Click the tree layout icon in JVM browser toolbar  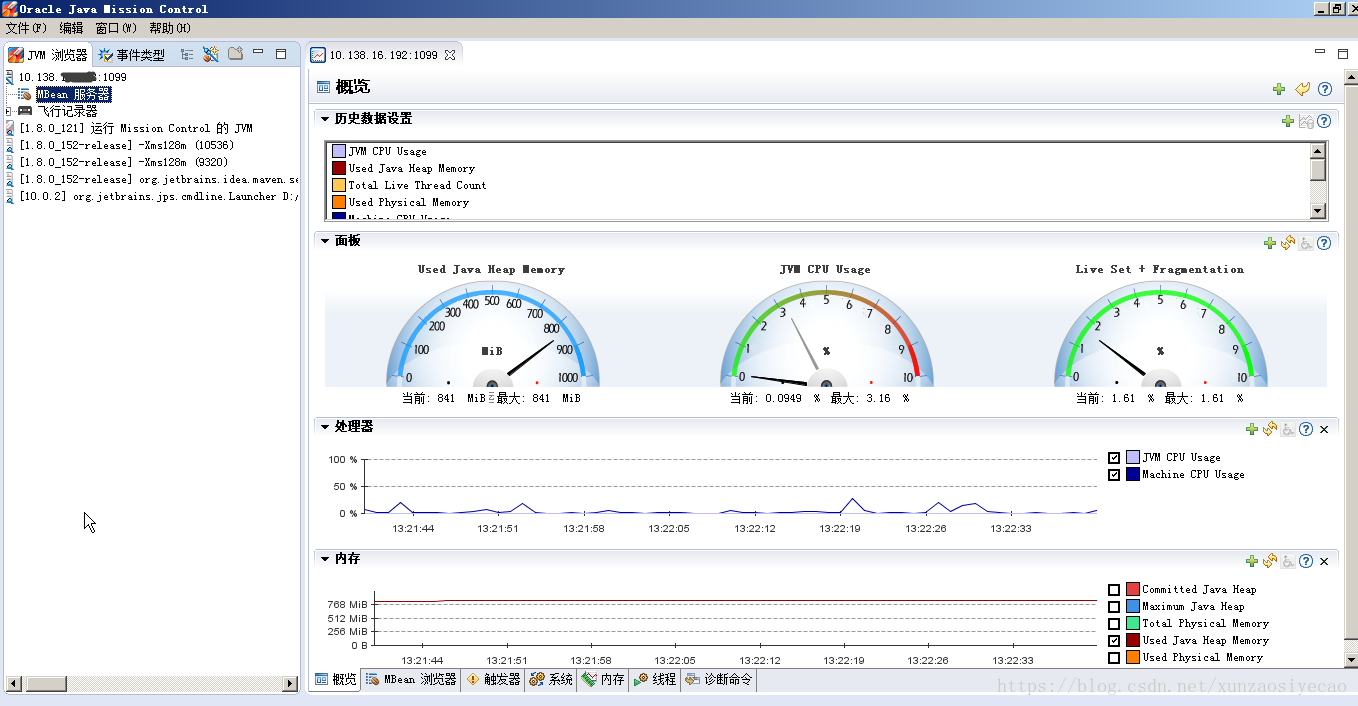tap(187, 55)
